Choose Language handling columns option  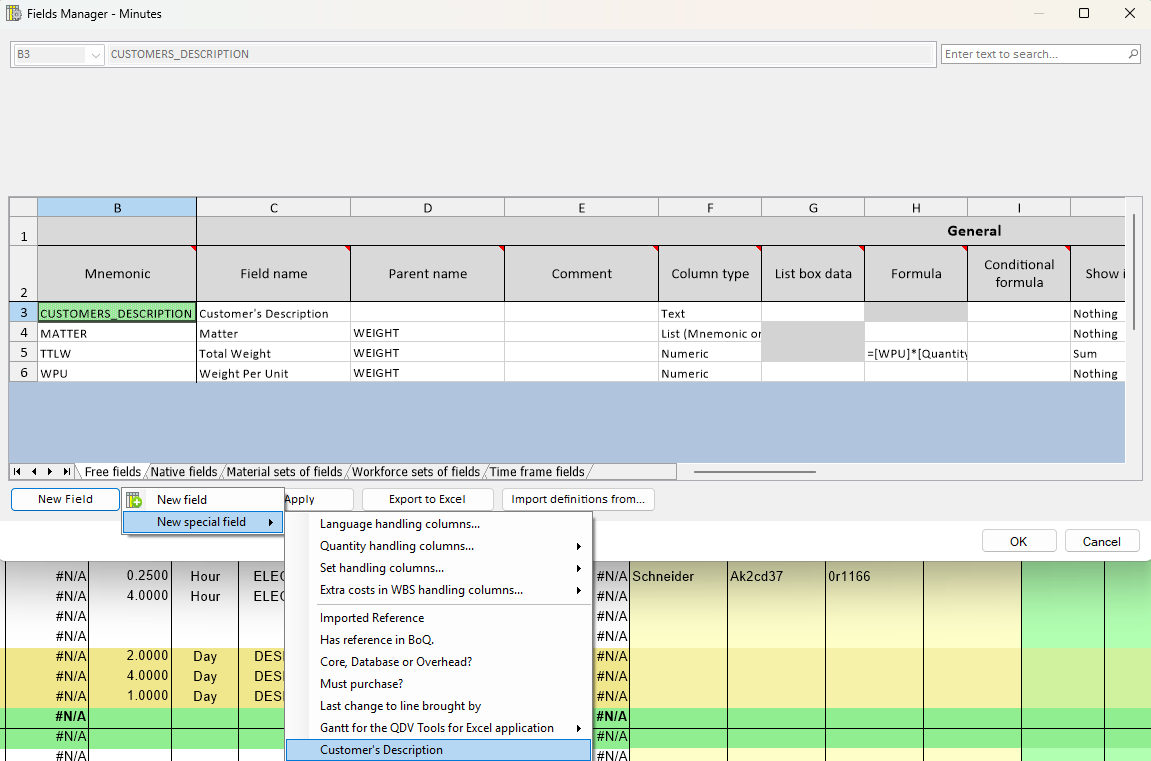[x=400, y=524]
